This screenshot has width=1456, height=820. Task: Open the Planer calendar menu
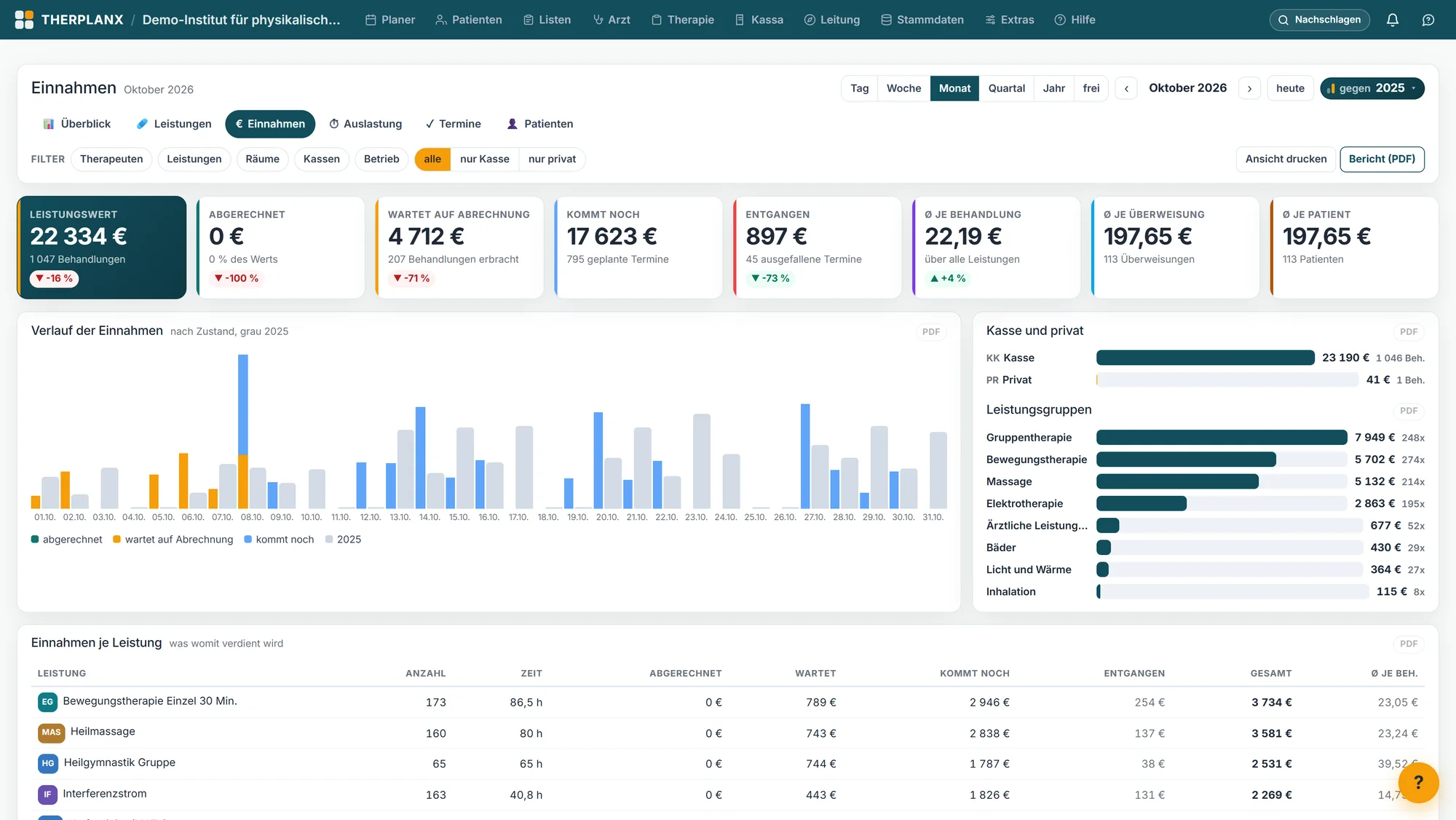390,20
